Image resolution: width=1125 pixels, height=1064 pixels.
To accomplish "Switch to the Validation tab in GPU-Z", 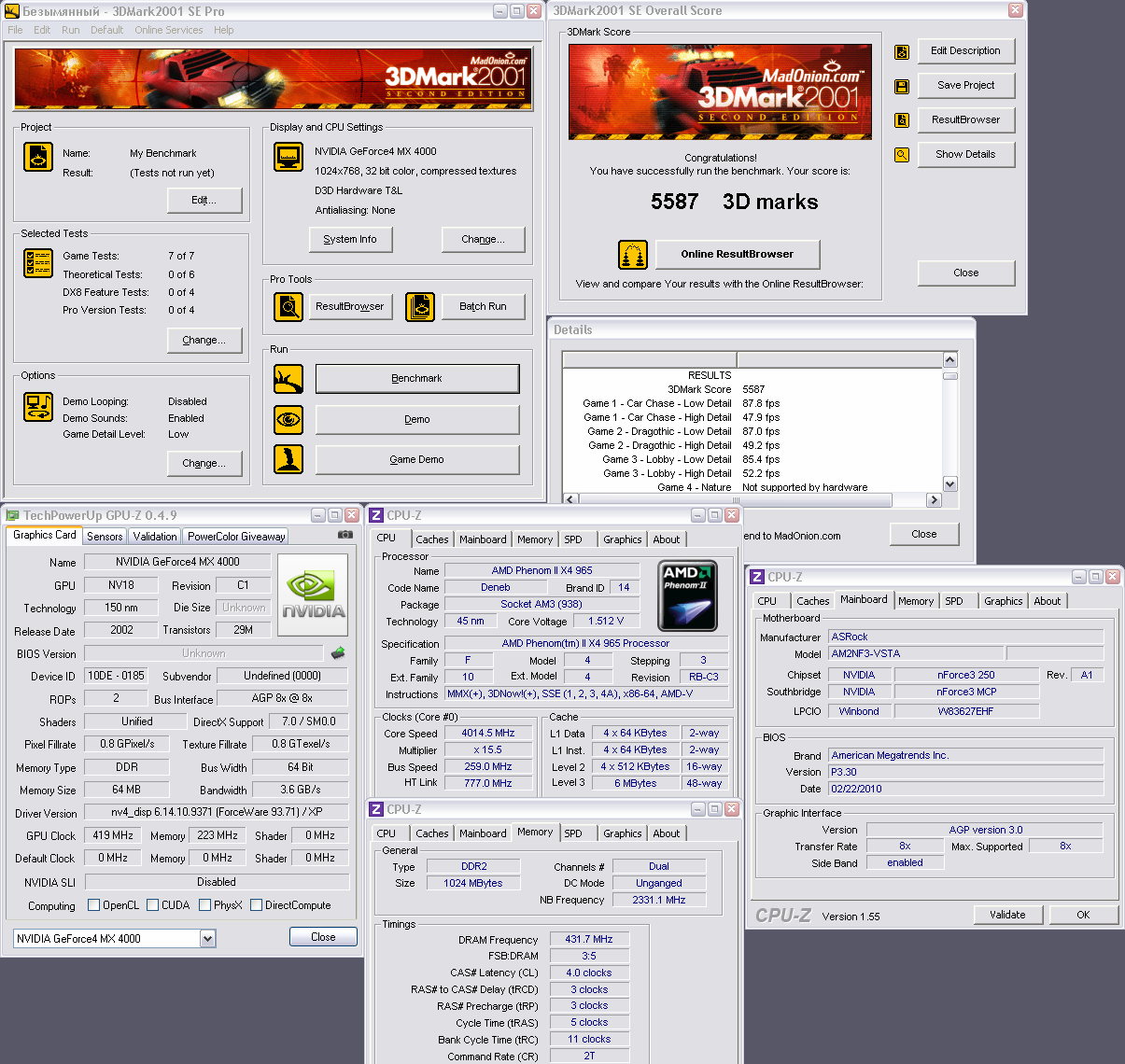I will point(155,537).
